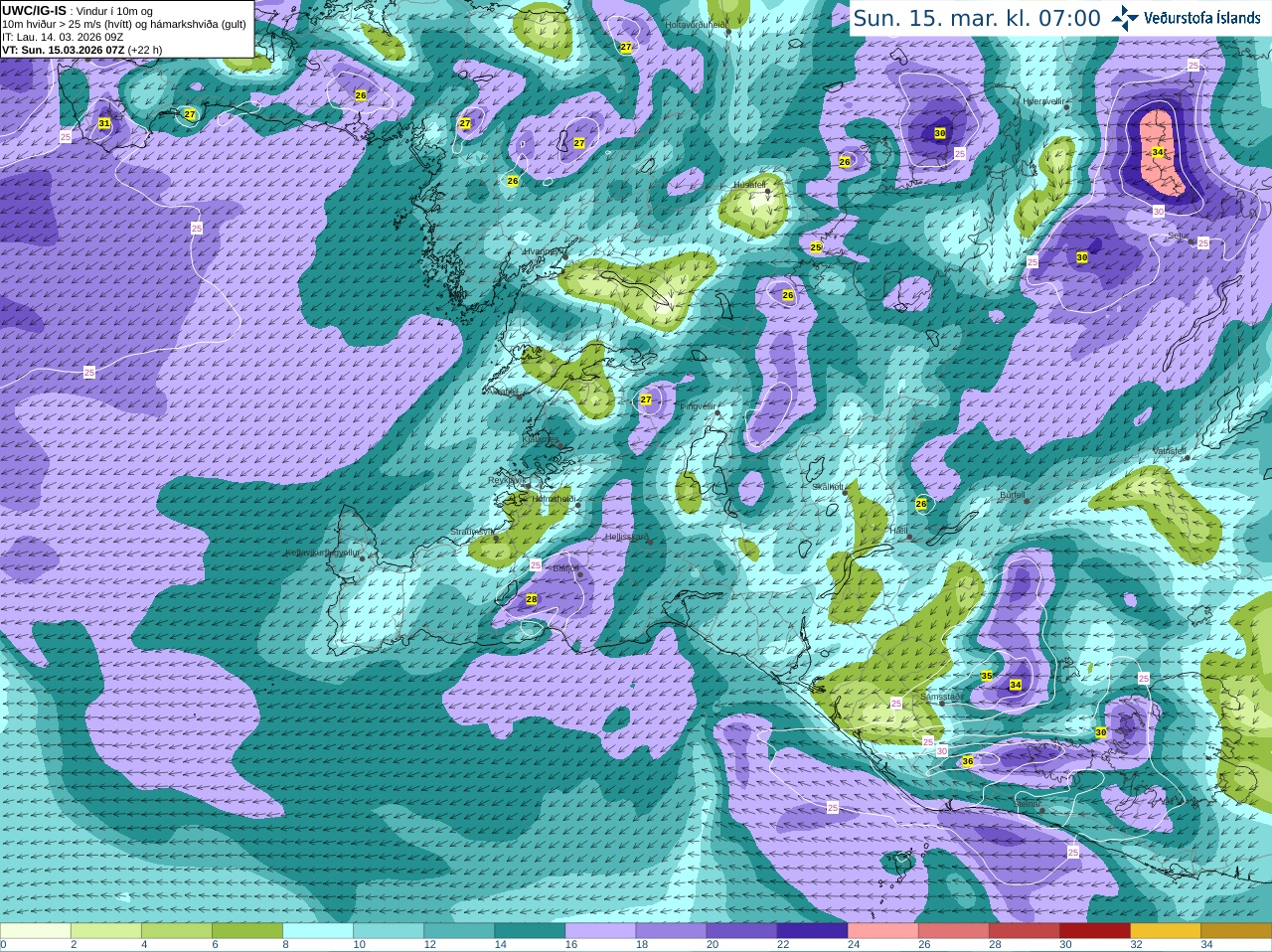1272x952 pixels.
Task: Click the yellow 25 marker south of Húsafell
Action: pos(816,247)
